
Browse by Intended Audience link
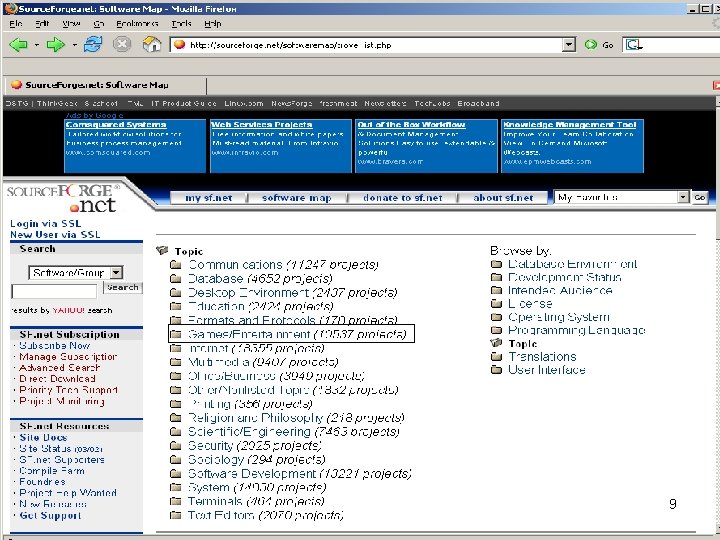[x=560, y=290]
